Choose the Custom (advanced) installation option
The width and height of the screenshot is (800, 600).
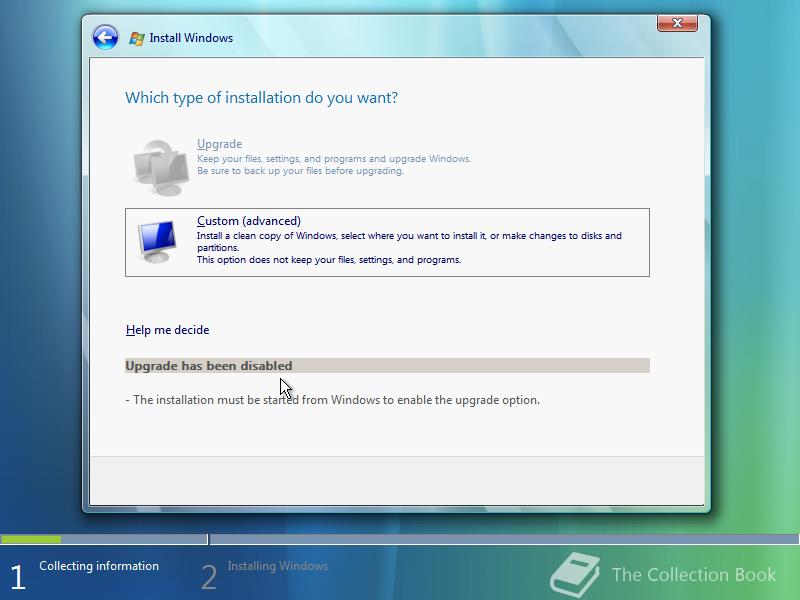[387, 242]
